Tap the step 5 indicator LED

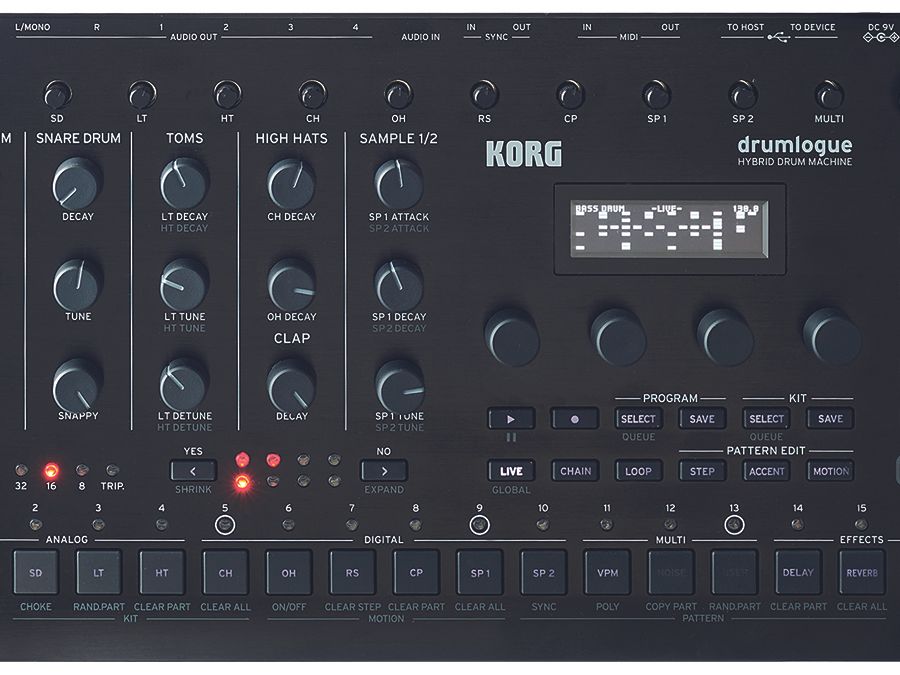click(x=225, y=525)
